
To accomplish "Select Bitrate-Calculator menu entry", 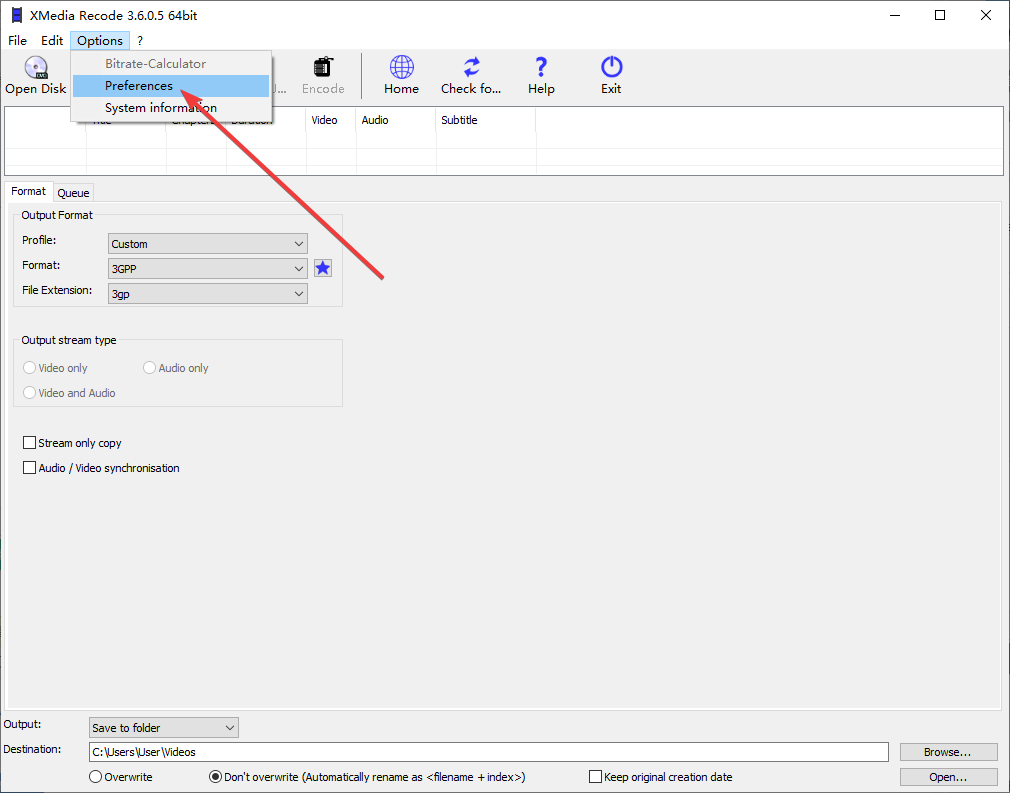I will 171,64.
